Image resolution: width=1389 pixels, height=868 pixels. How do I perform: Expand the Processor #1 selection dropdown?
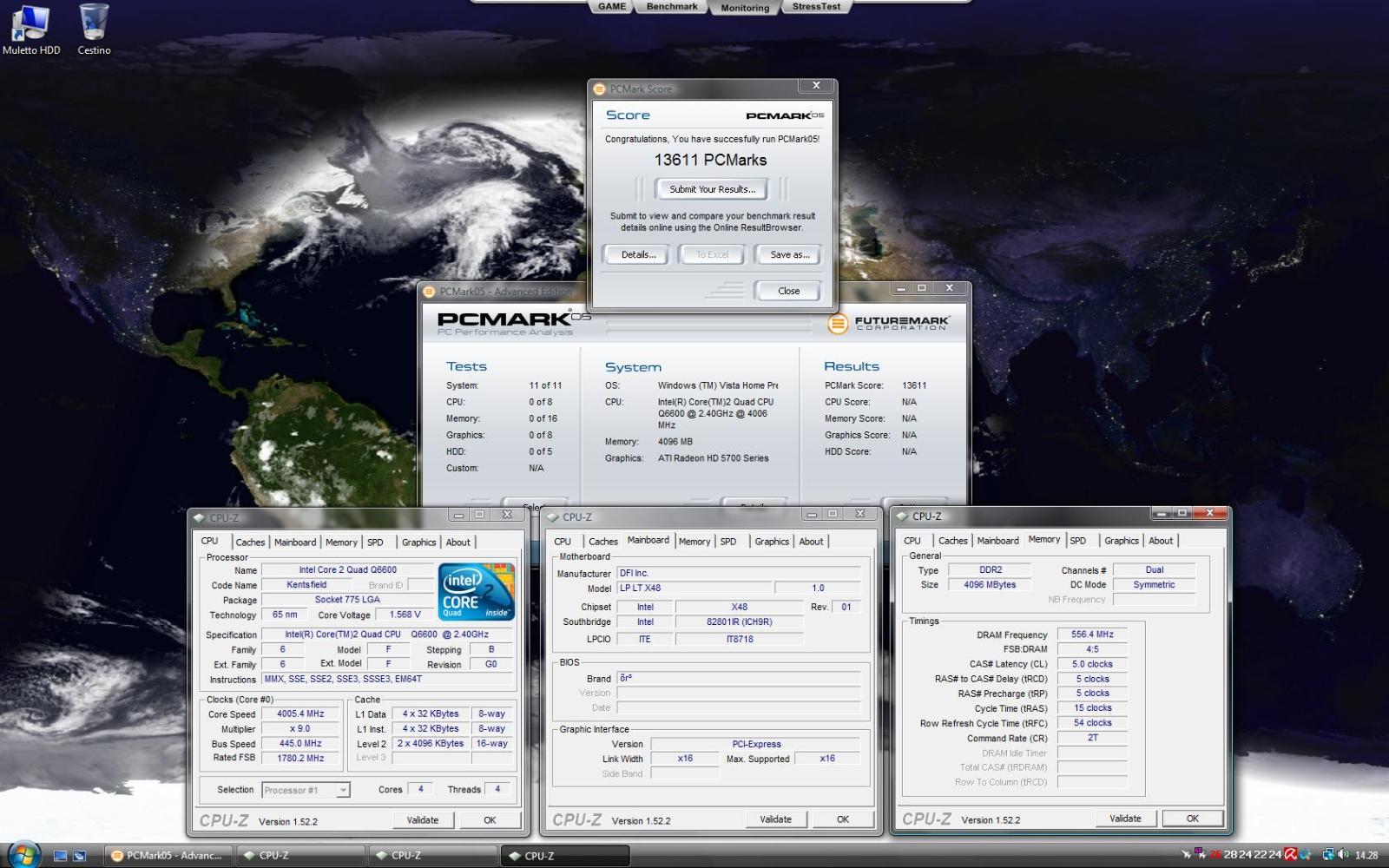[343, 790]
